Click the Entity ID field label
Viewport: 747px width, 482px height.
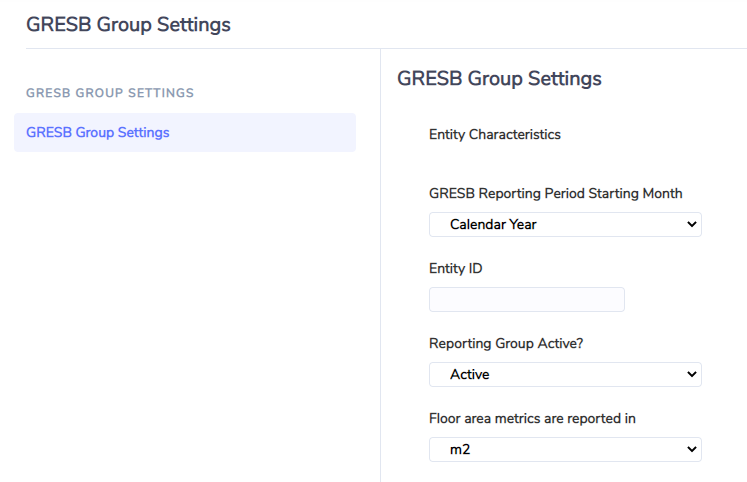(455, 269)
